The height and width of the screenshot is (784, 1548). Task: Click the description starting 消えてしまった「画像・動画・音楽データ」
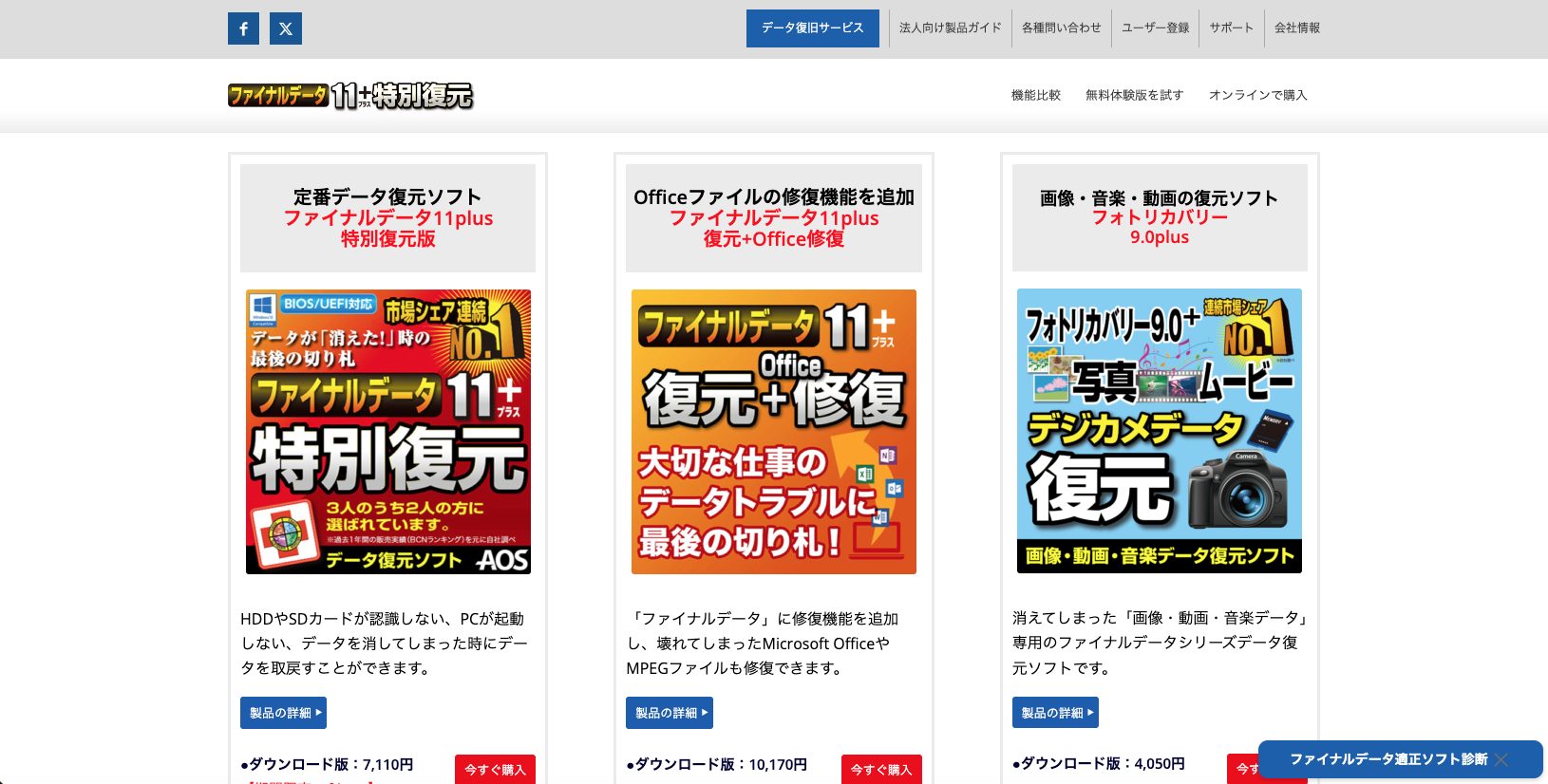point(1160,643)
